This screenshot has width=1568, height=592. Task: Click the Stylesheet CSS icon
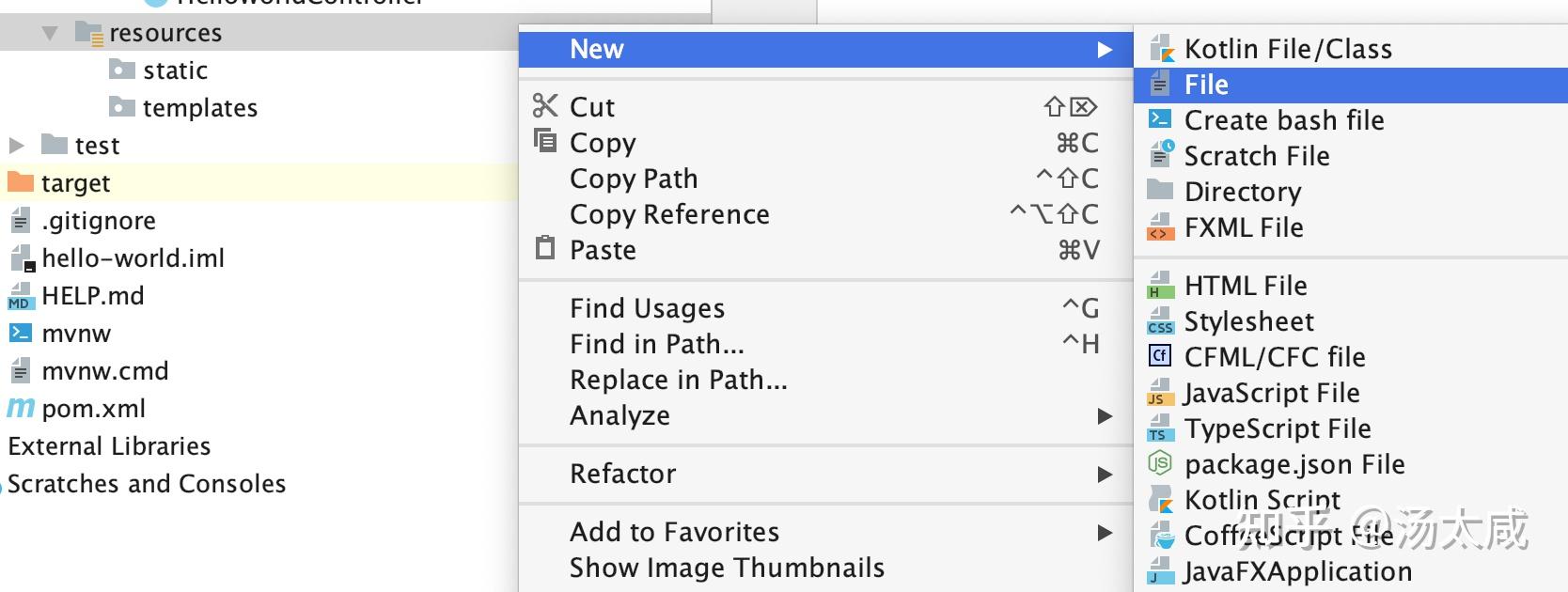(1161, 321)
